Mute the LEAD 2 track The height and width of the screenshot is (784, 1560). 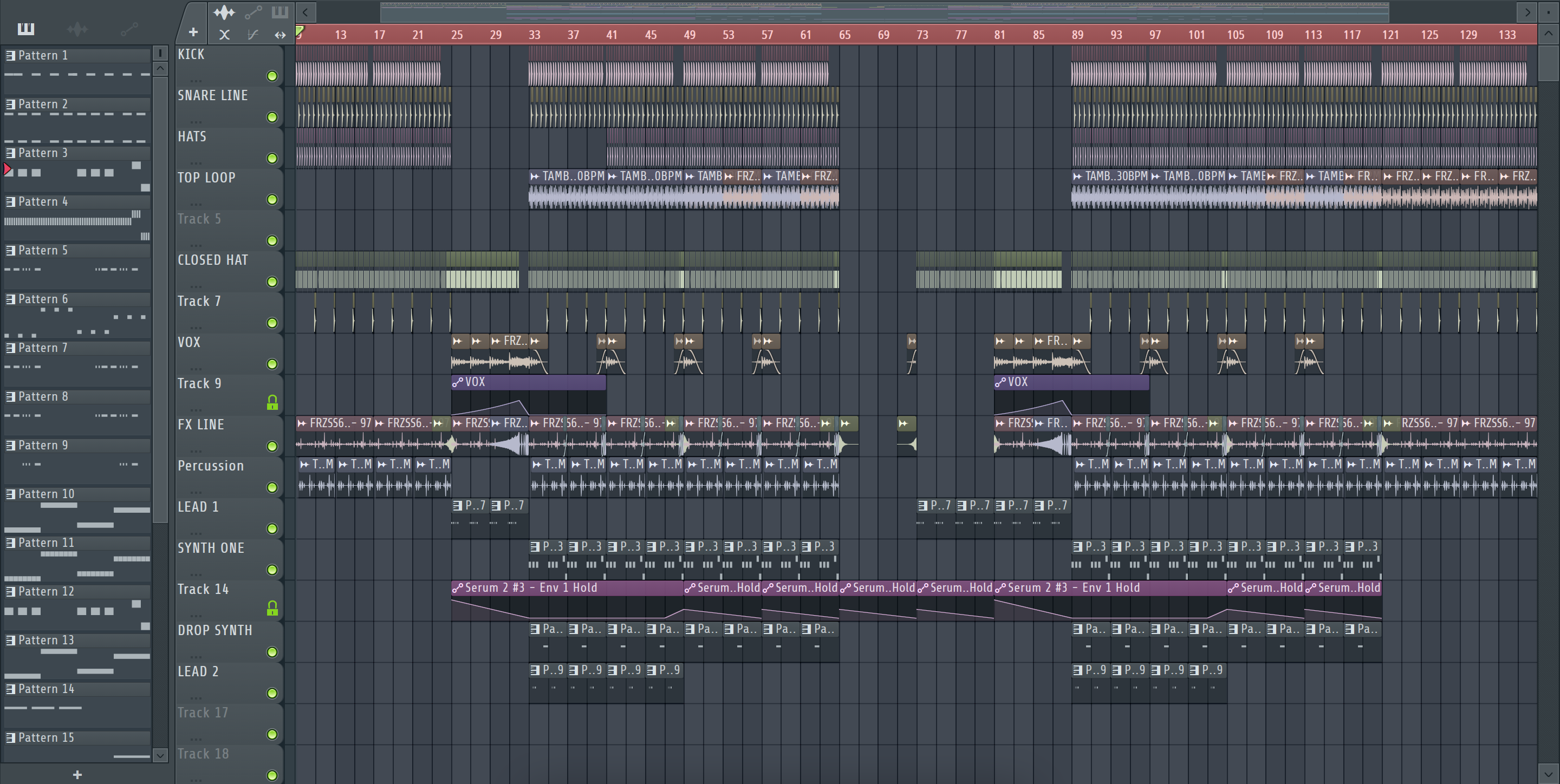(x=272, y=694)
